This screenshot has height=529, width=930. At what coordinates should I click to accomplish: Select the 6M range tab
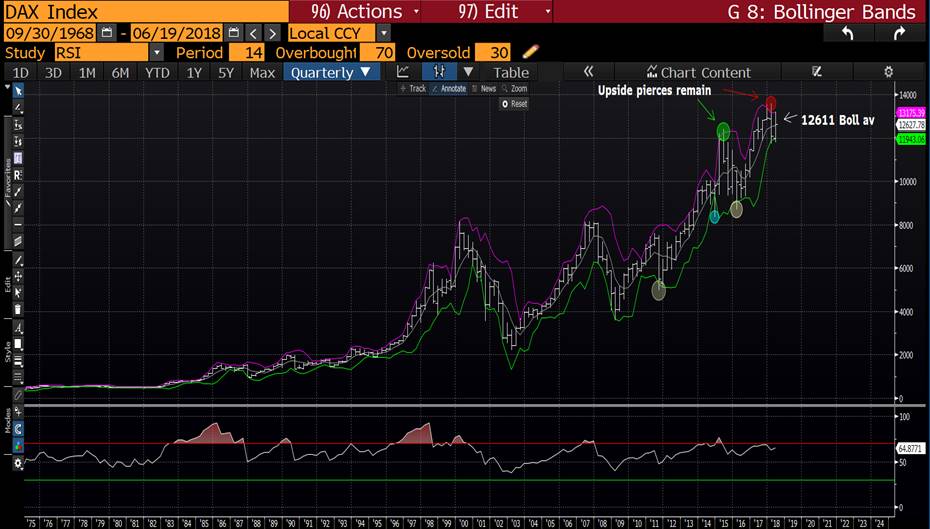click(x=120, y=72)
